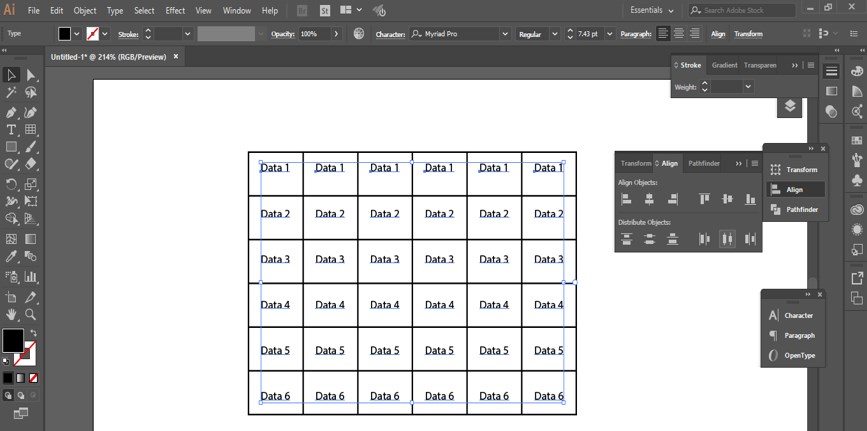This screenshot has height=431, width=867.
Task: Open Pathfinder from collapsed panel list
Action: pyautogui.click(x=796, y=209)
